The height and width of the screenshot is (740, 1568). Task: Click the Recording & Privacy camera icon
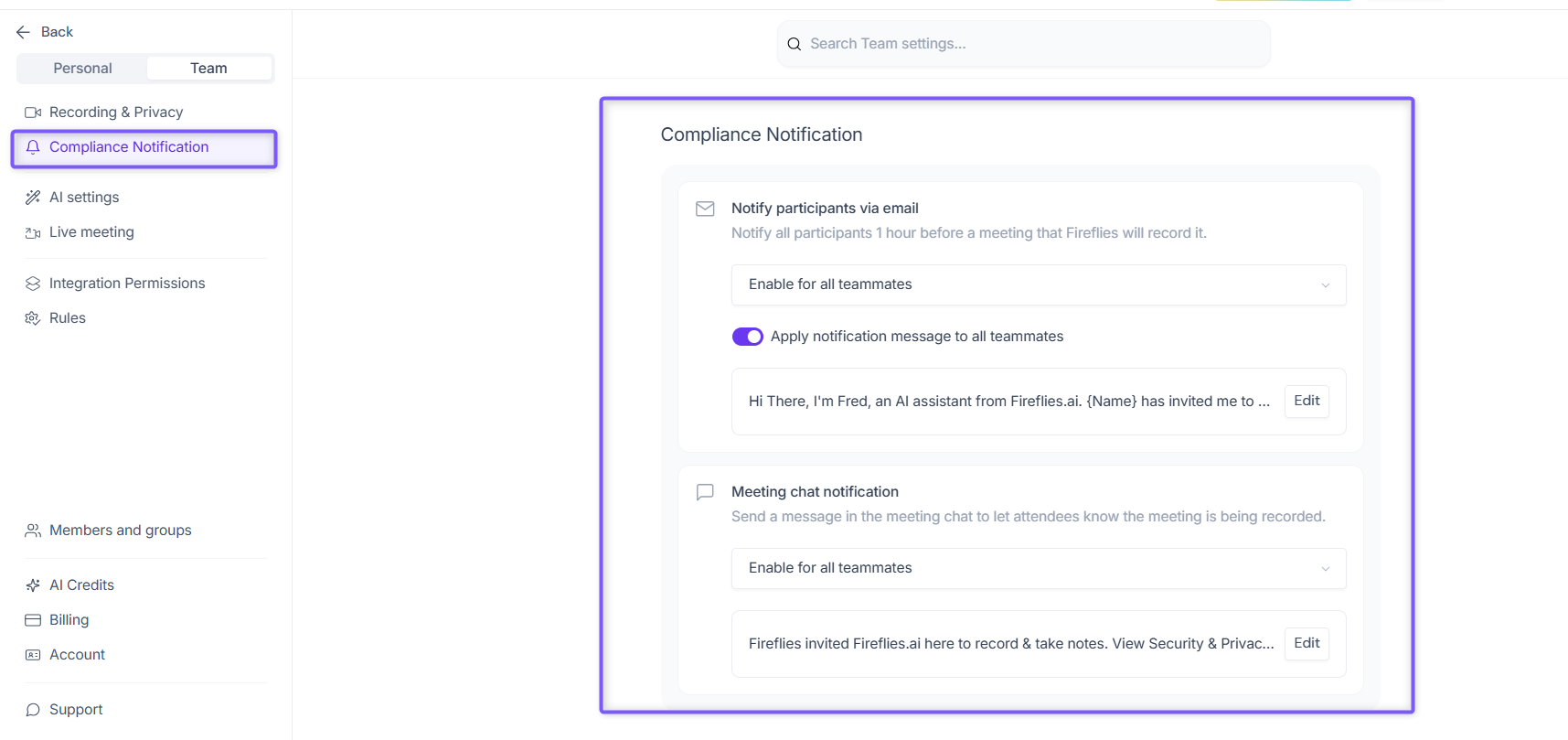click(33, 113)
